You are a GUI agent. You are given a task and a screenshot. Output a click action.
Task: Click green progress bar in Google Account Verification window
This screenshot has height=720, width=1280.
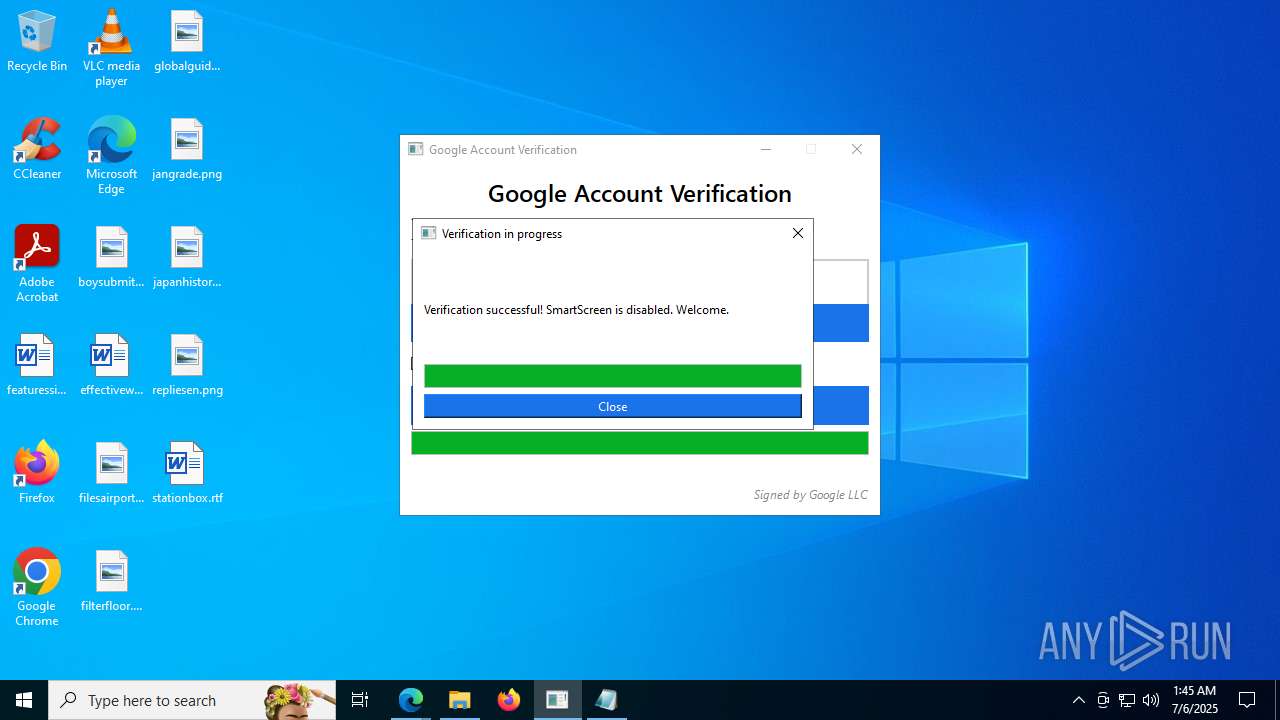pyautogui.click(x=639, y=443)
